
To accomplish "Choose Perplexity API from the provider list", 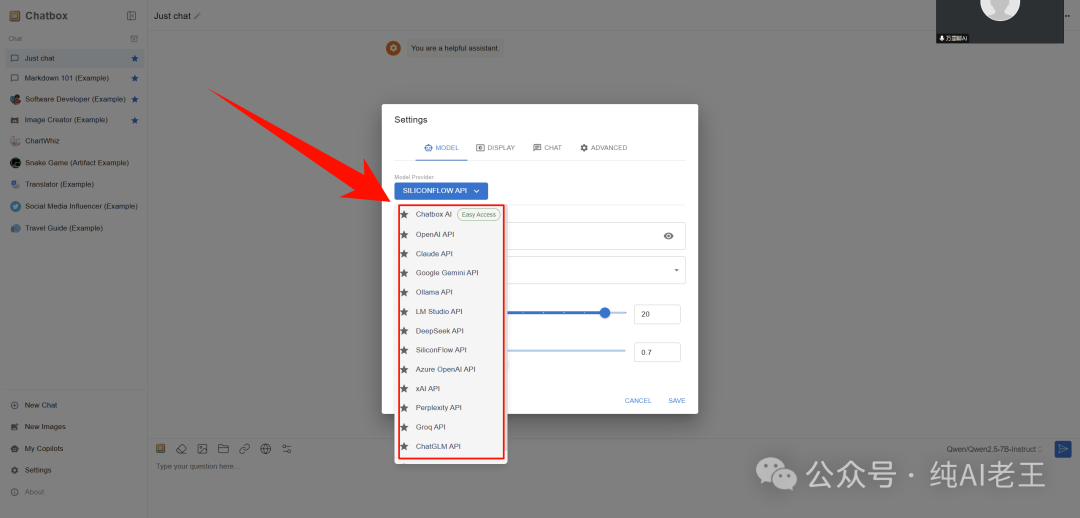I will pyautogui.click(x=451, y=408).
